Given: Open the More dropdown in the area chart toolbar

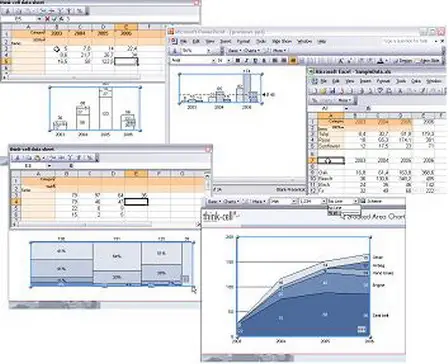Looking at the screenshot, I should [x=258, y=201].
